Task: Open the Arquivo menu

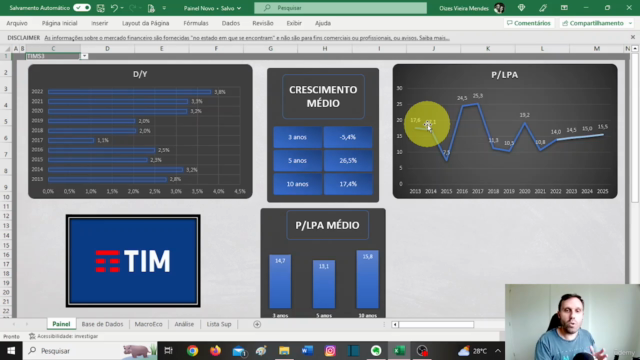Action: click(x=17, y=23)
